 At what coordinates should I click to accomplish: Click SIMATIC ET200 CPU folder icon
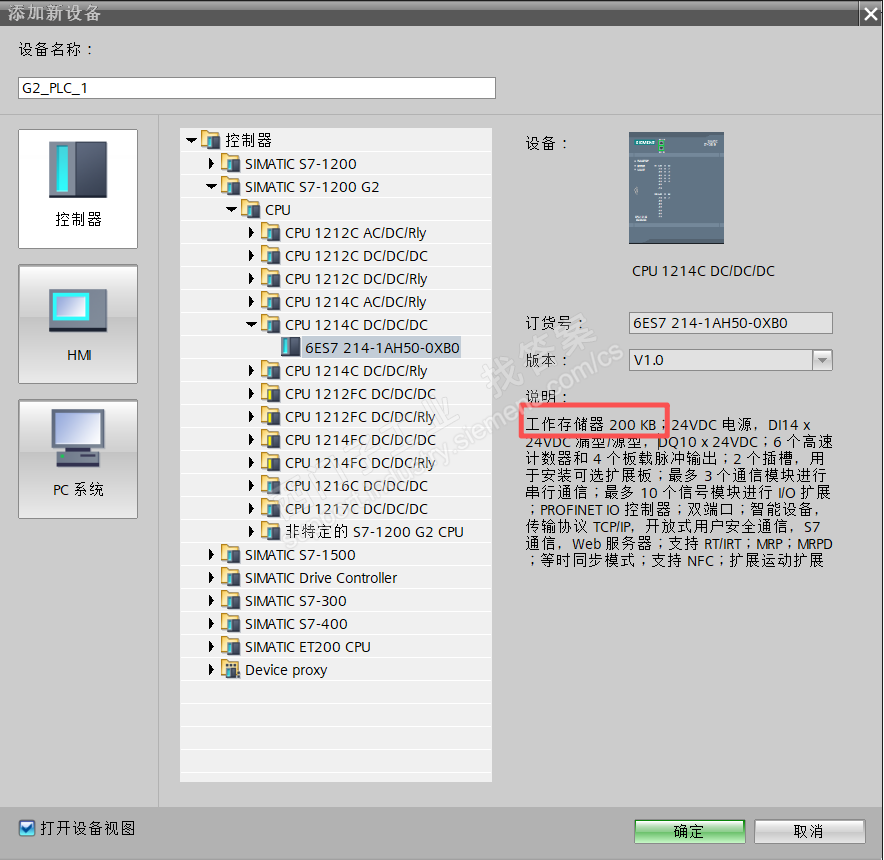231,646
